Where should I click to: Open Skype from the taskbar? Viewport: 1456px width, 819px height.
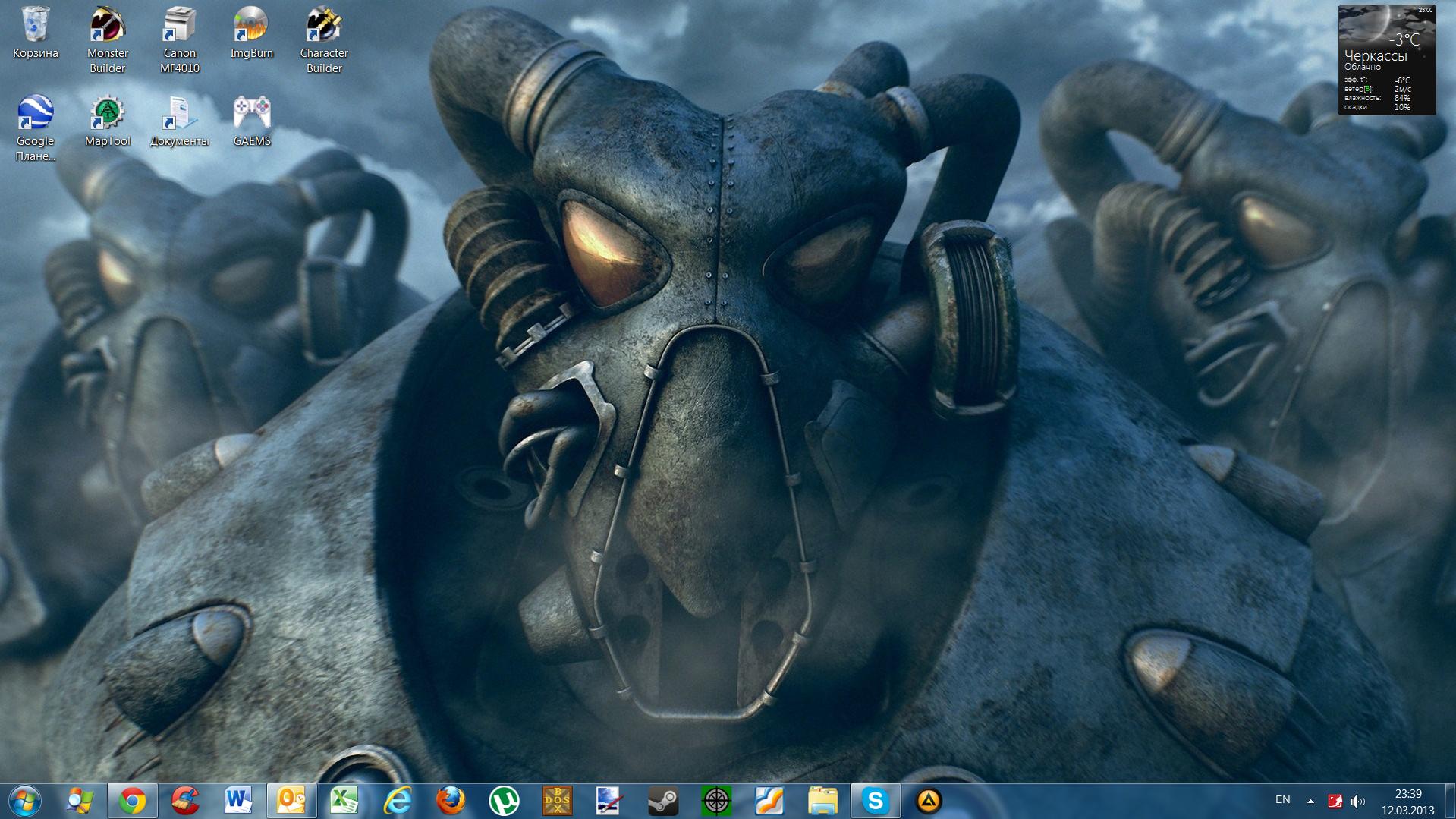[x=875, y=801]
